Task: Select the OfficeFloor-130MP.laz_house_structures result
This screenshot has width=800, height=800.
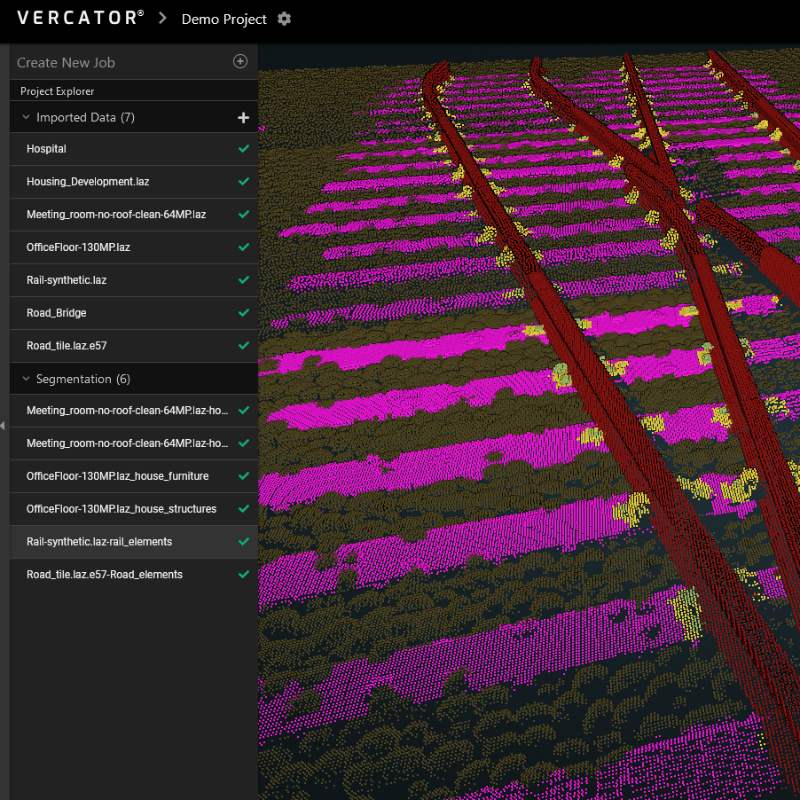Action: (120, 509)
